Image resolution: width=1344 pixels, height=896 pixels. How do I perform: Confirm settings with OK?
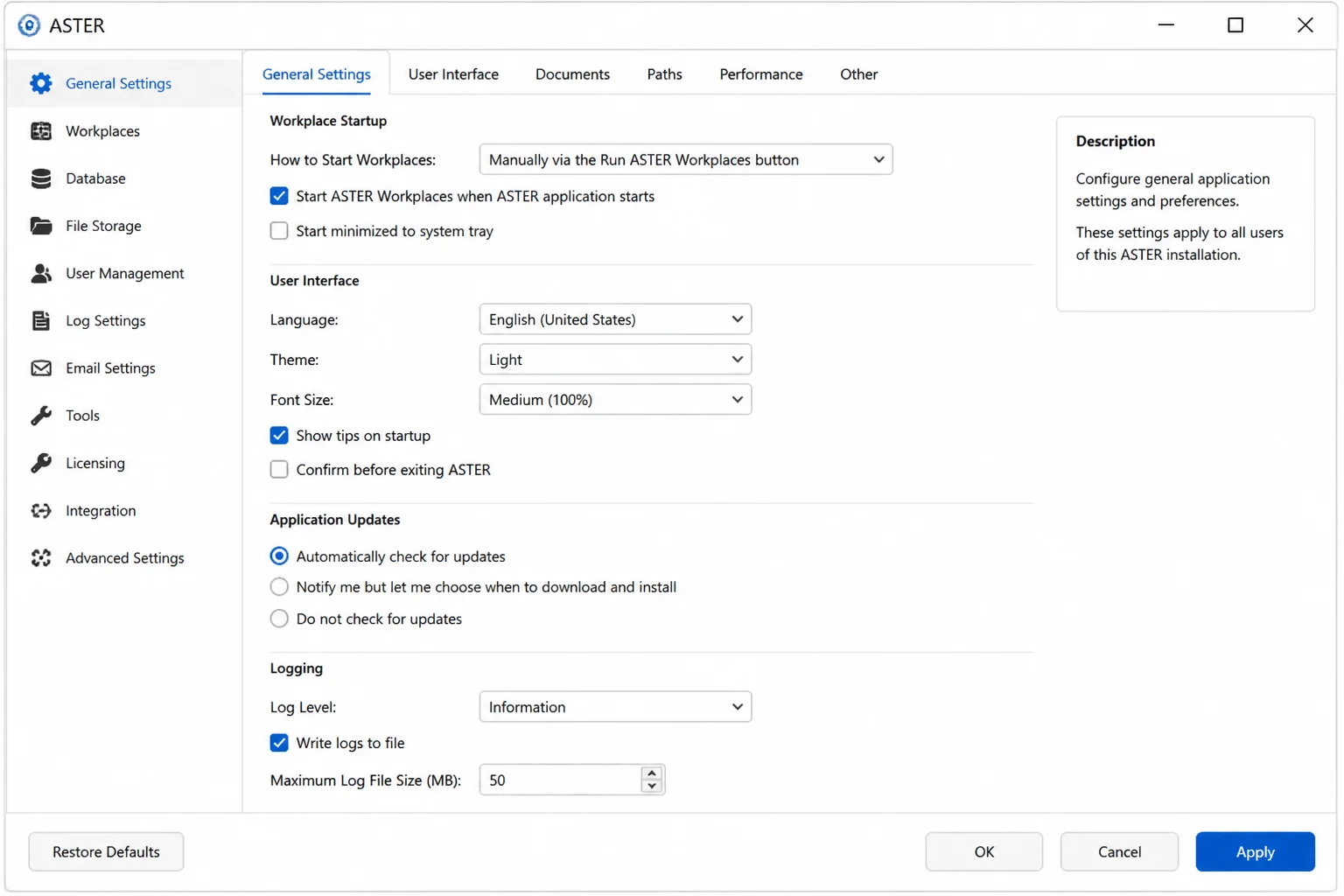pos(984,852)
